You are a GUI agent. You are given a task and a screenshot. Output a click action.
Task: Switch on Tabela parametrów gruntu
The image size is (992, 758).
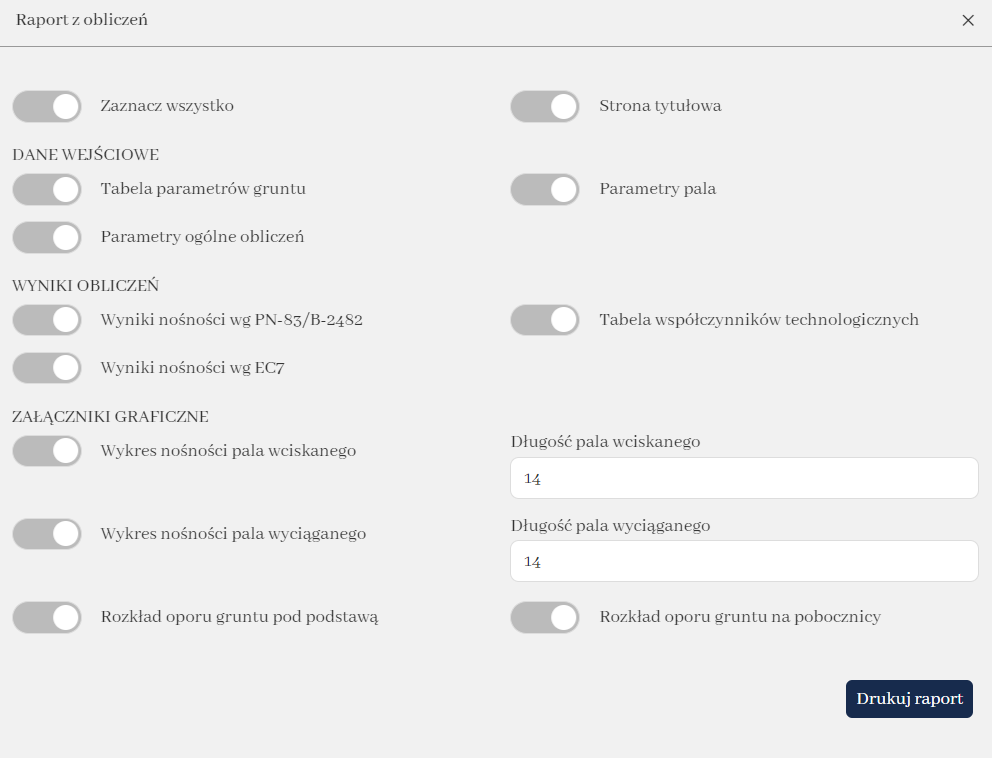pos(47,189)
